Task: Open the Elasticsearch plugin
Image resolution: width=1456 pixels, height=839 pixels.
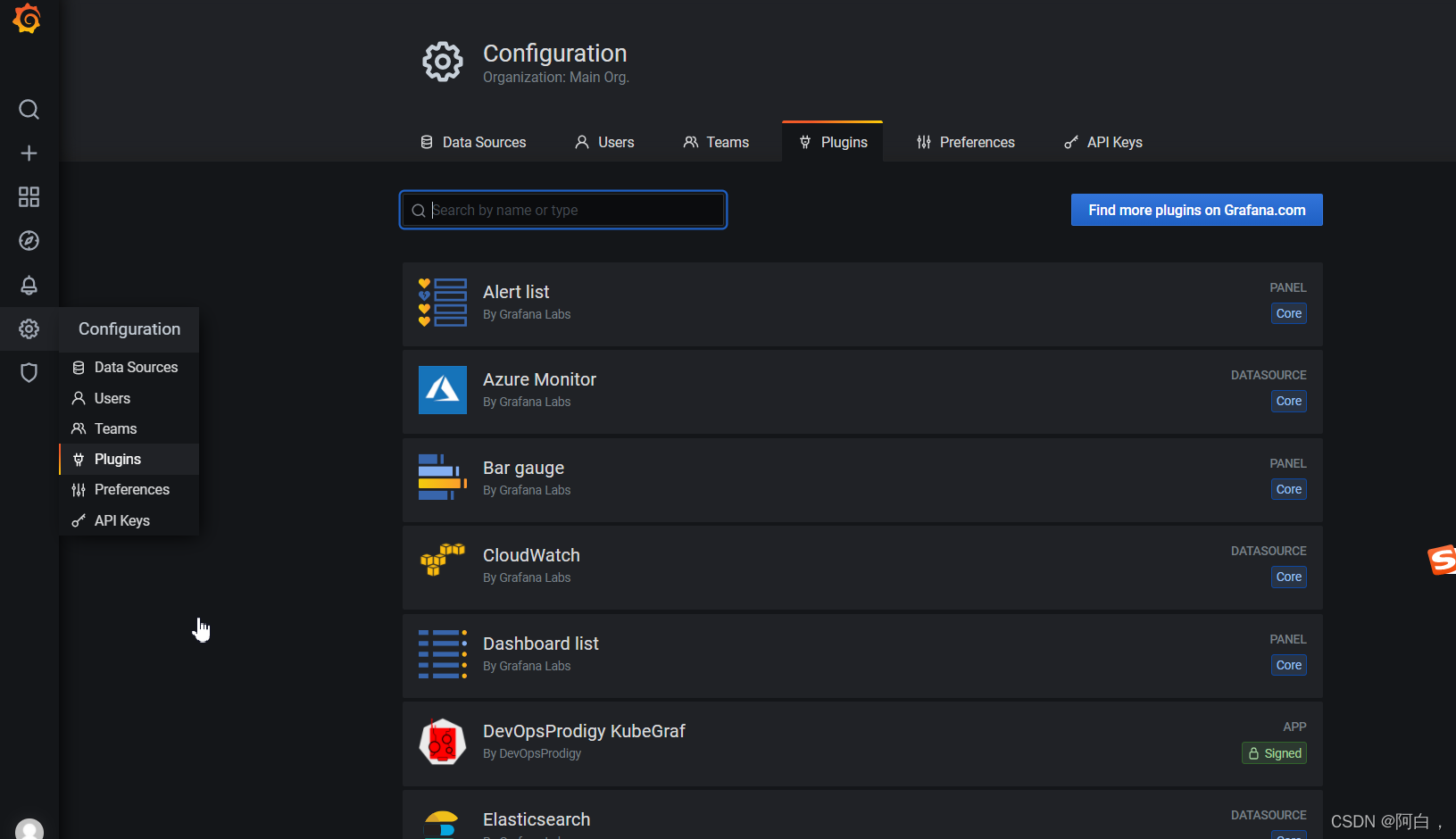Action: pyautogui.click(x=862, y=814)
